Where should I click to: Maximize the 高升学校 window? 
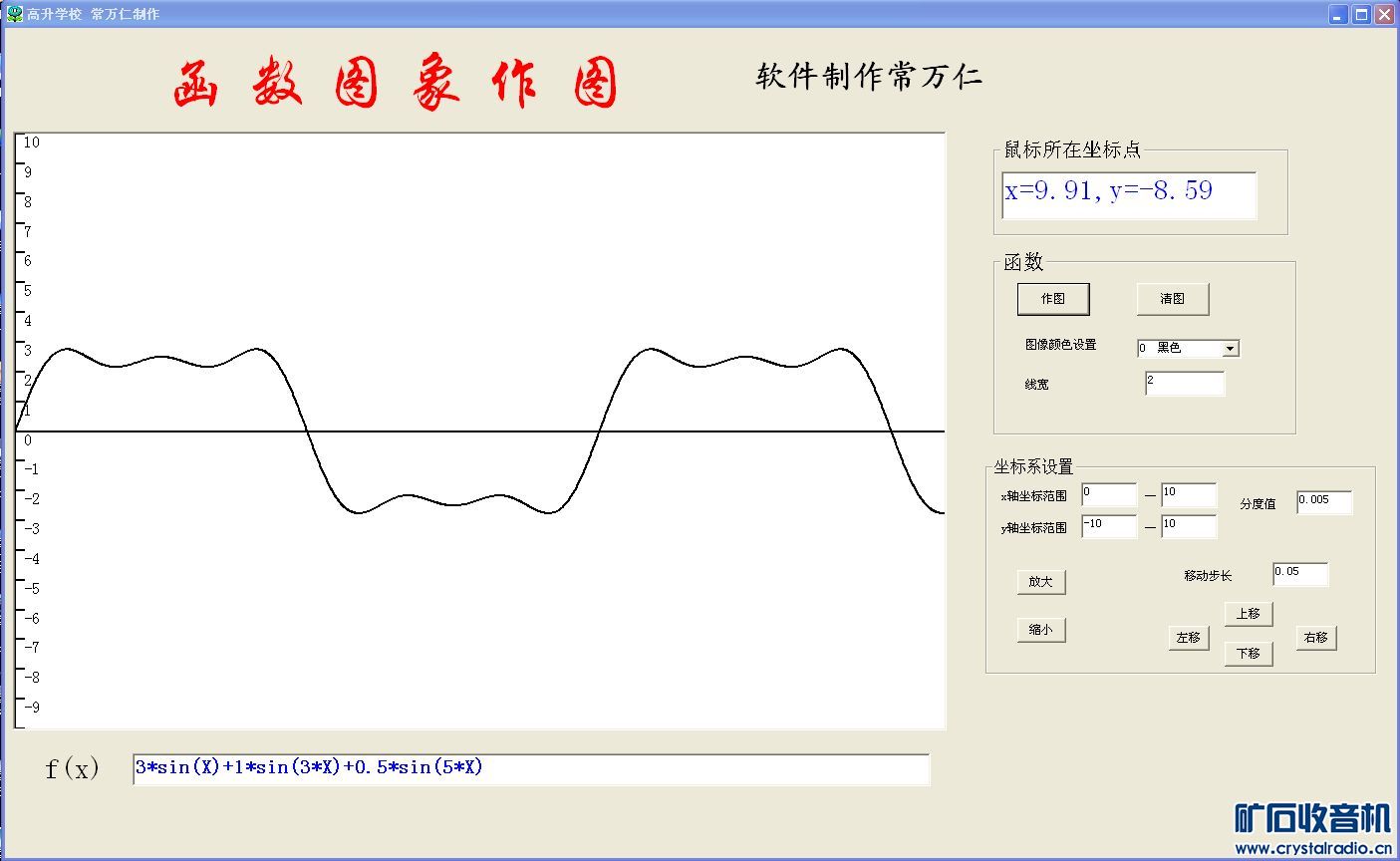click(1361, 14)
